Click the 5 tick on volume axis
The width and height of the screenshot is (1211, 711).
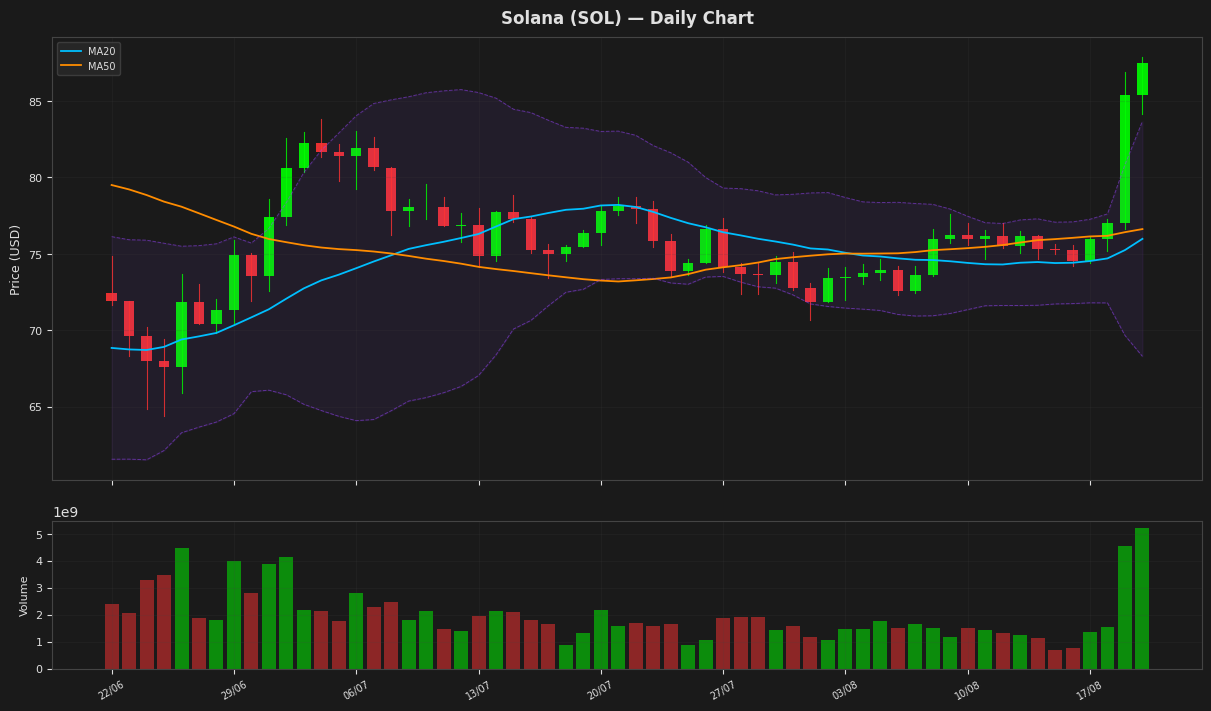(38, 535)
